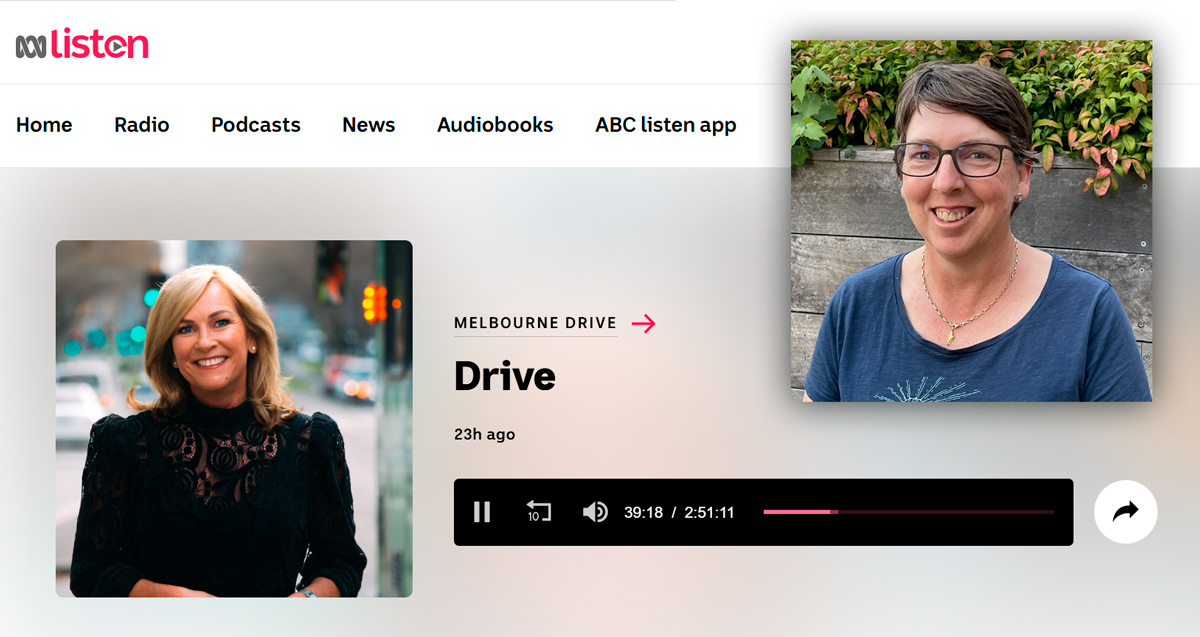Screen dimensions: 1200x637
Task: Open the Drive episode title
Action: pyautogui.click(x=504, y=376)
